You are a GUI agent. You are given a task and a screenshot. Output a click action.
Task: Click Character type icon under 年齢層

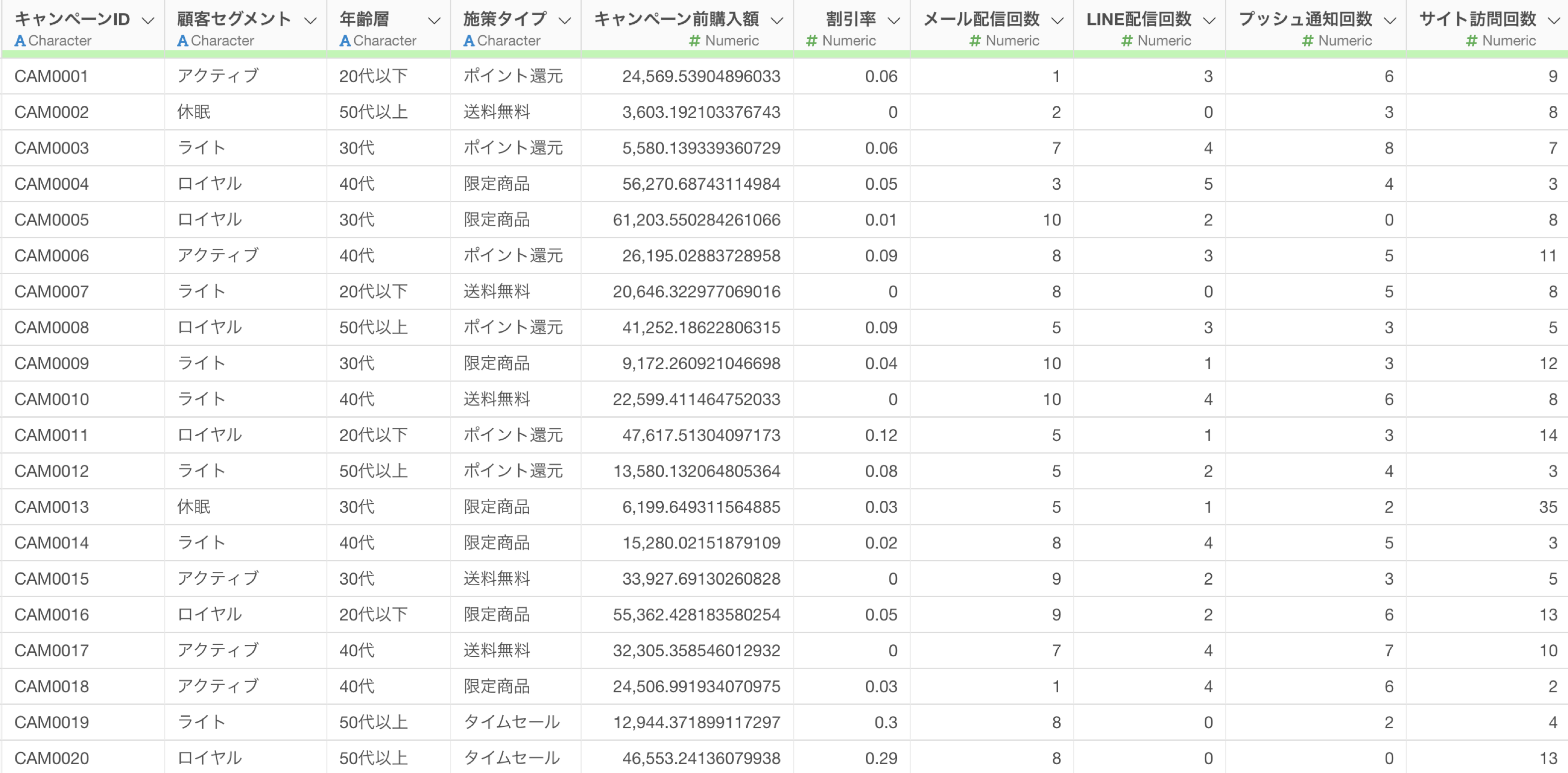tap(345, 41)
